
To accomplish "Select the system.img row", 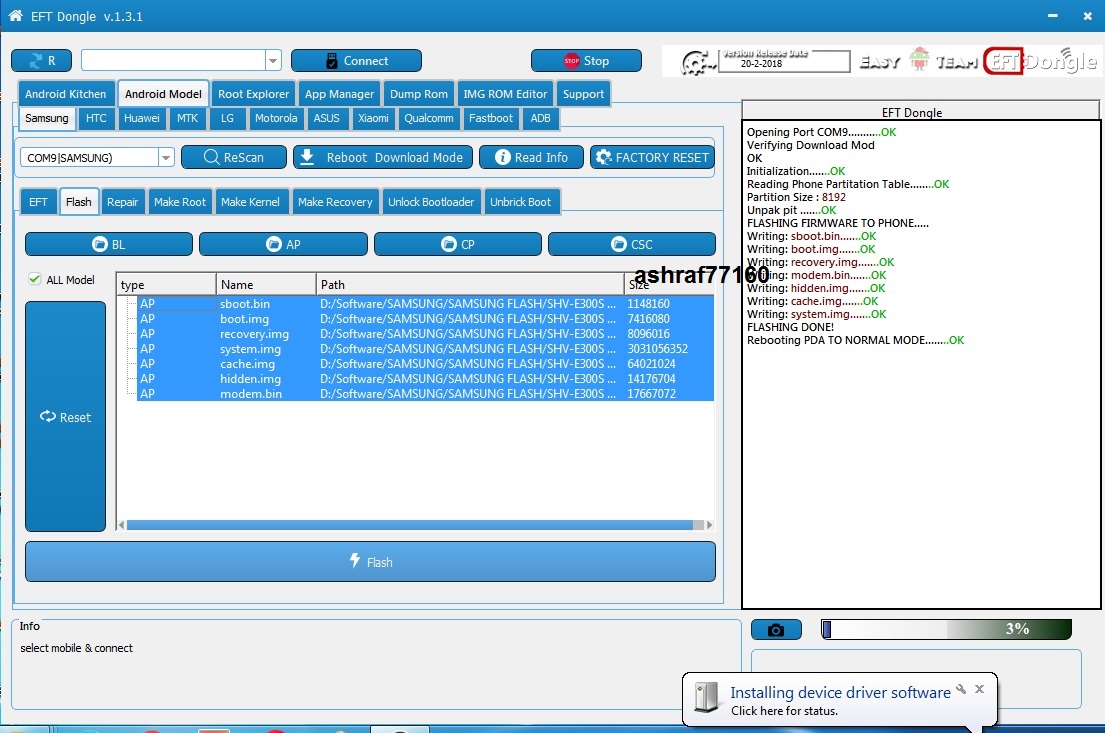I will [425, 348].
